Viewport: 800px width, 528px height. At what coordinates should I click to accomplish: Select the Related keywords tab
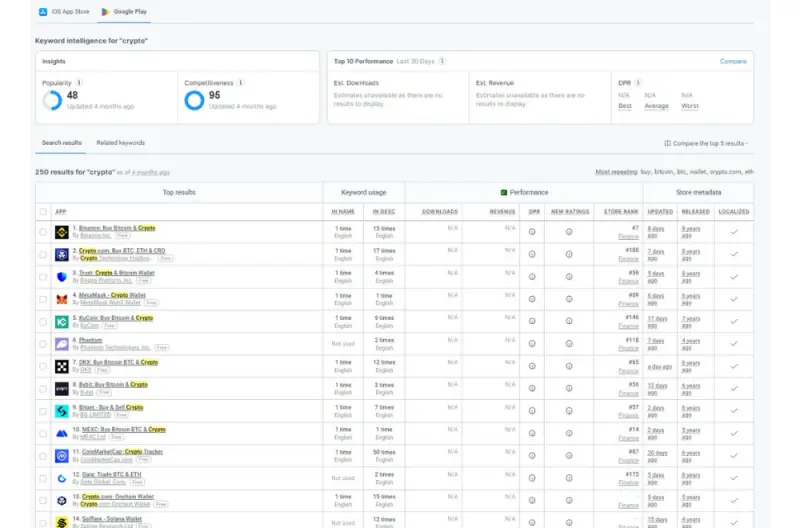pos(121,143)
